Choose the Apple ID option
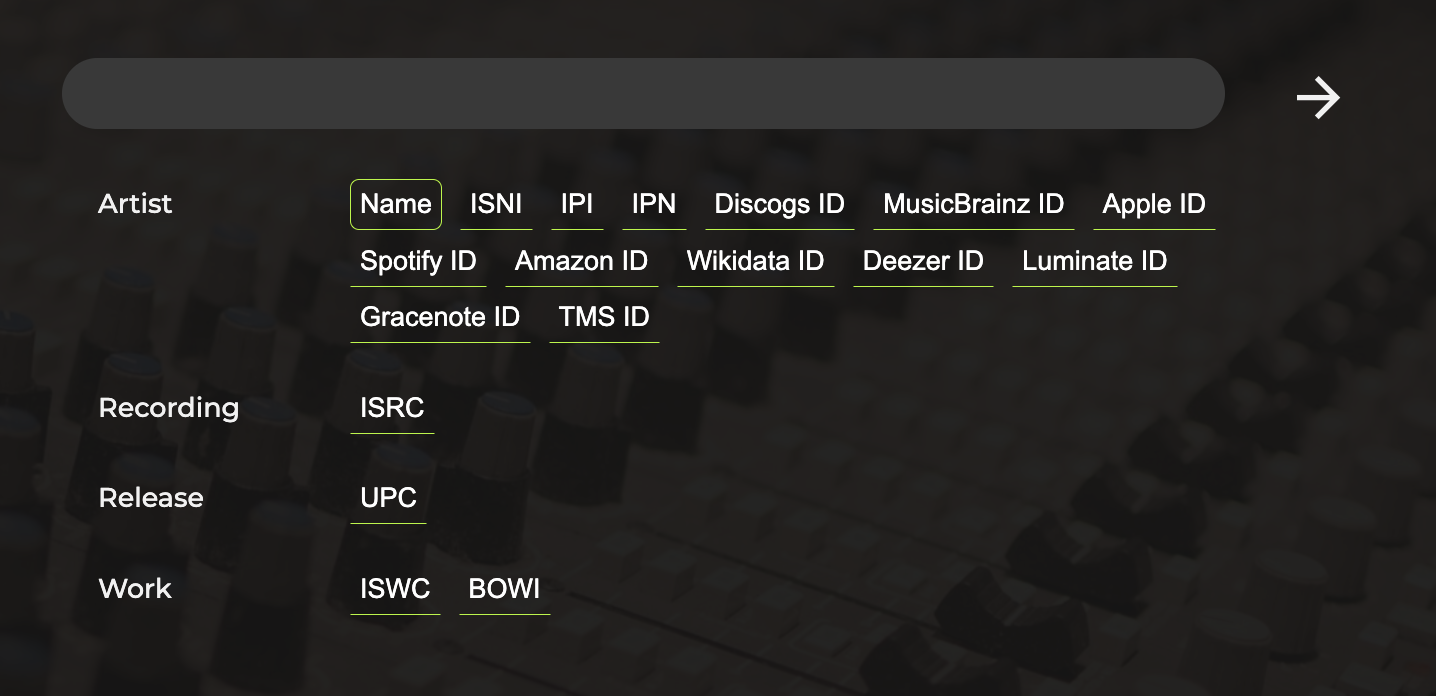This screenshot has height=696, width=1436. click(1154, 204)
